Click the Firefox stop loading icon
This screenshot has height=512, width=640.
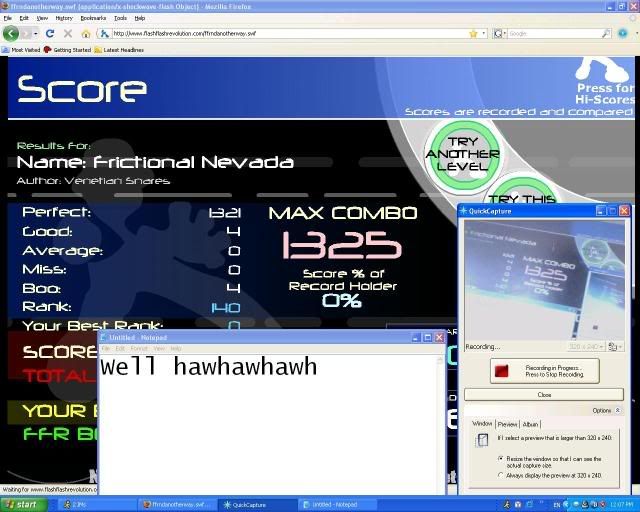[68, 33]
